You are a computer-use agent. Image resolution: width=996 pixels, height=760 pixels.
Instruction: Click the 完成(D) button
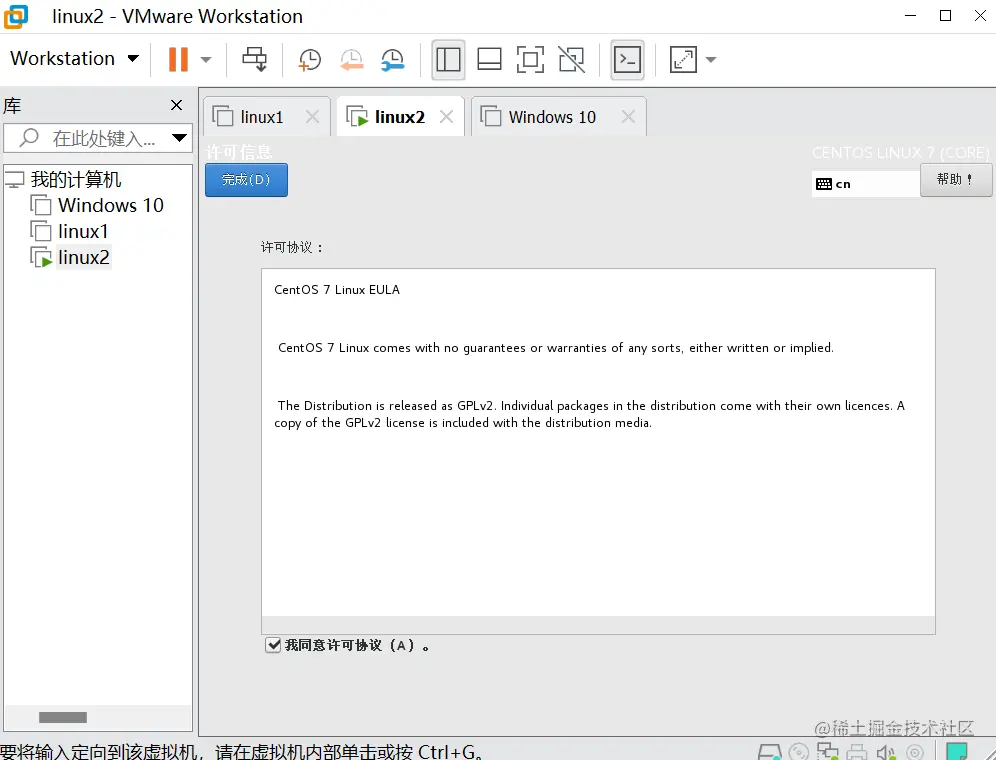click(x=246, y=180)
